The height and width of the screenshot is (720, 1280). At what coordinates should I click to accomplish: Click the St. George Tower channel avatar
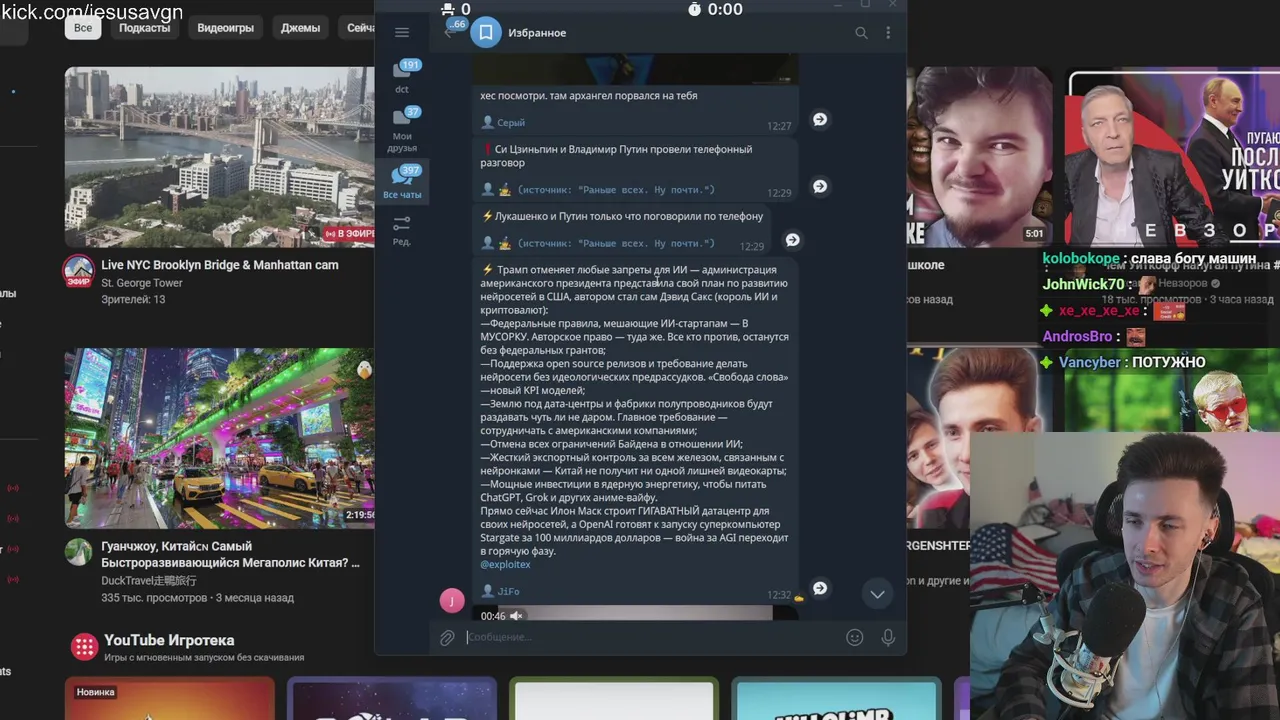(x=79, y=271)
